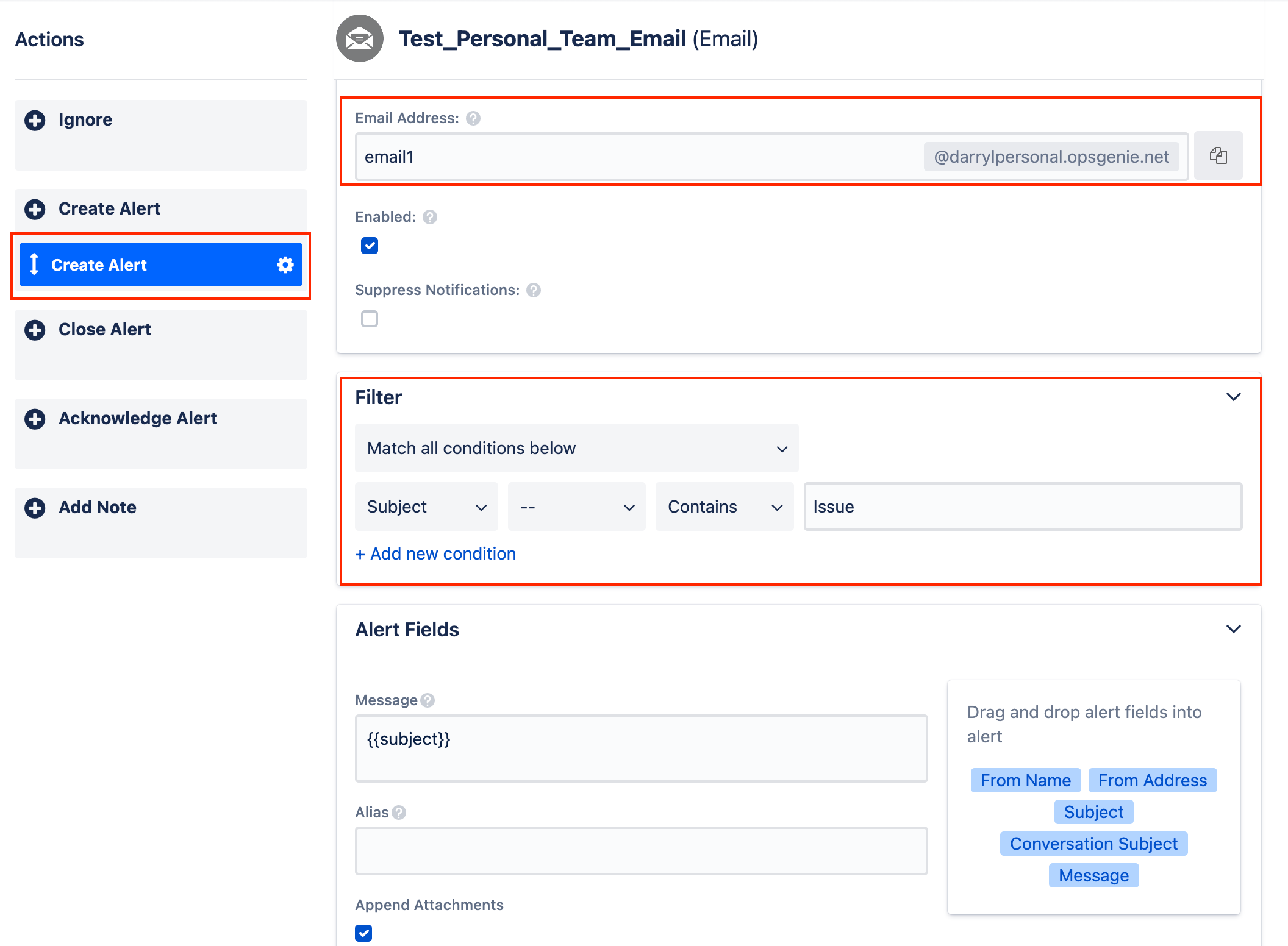Image resolution: width=1288 pixels, height=946 pixels.
Task: Click the Conversation Subject field tag
Action: pyautogui.click(x=1093, y=844)
